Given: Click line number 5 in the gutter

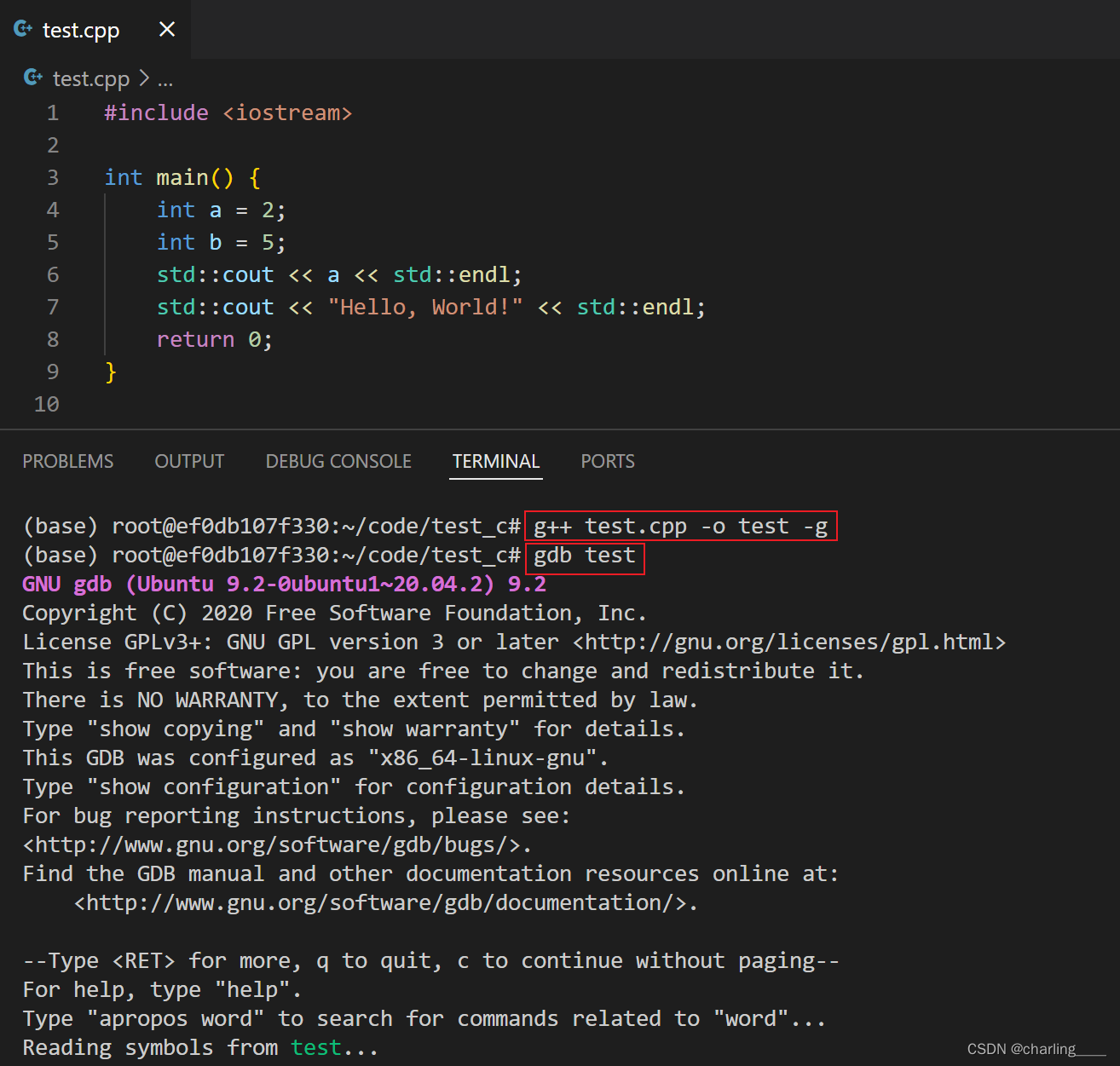Looking at the screenshot, I should [53, 242].
